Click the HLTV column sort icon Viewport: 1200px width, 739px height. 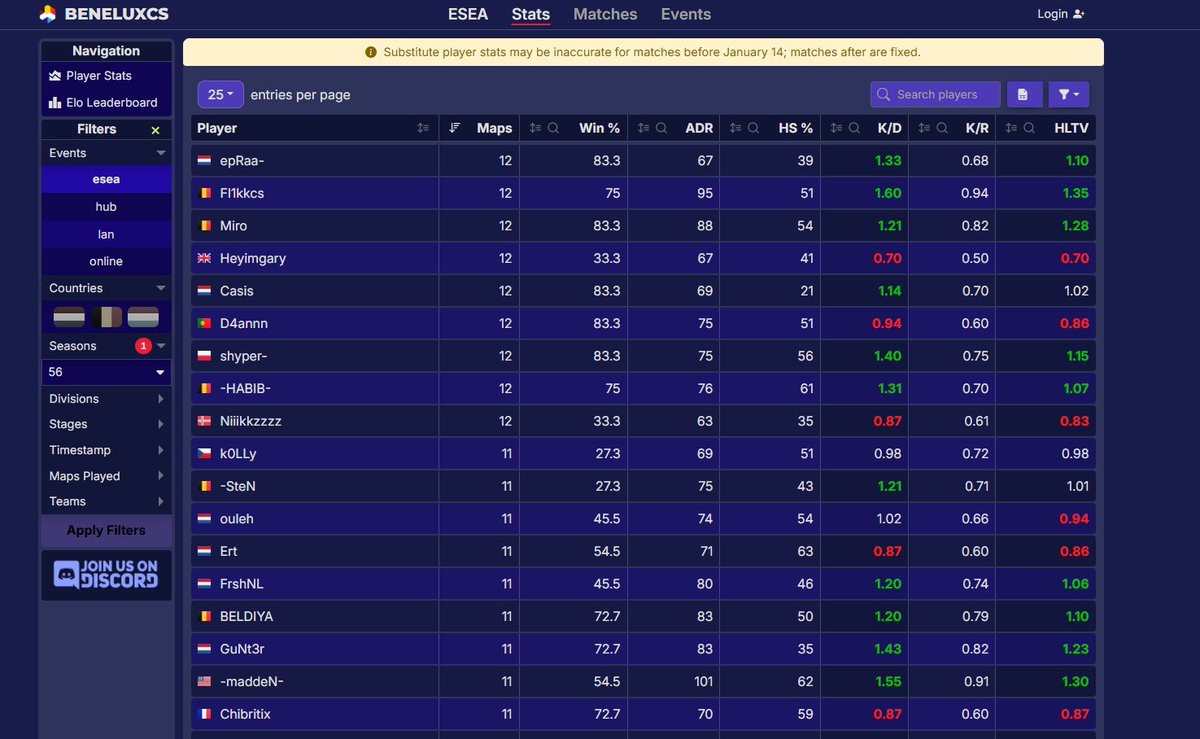coord(1011,128)
